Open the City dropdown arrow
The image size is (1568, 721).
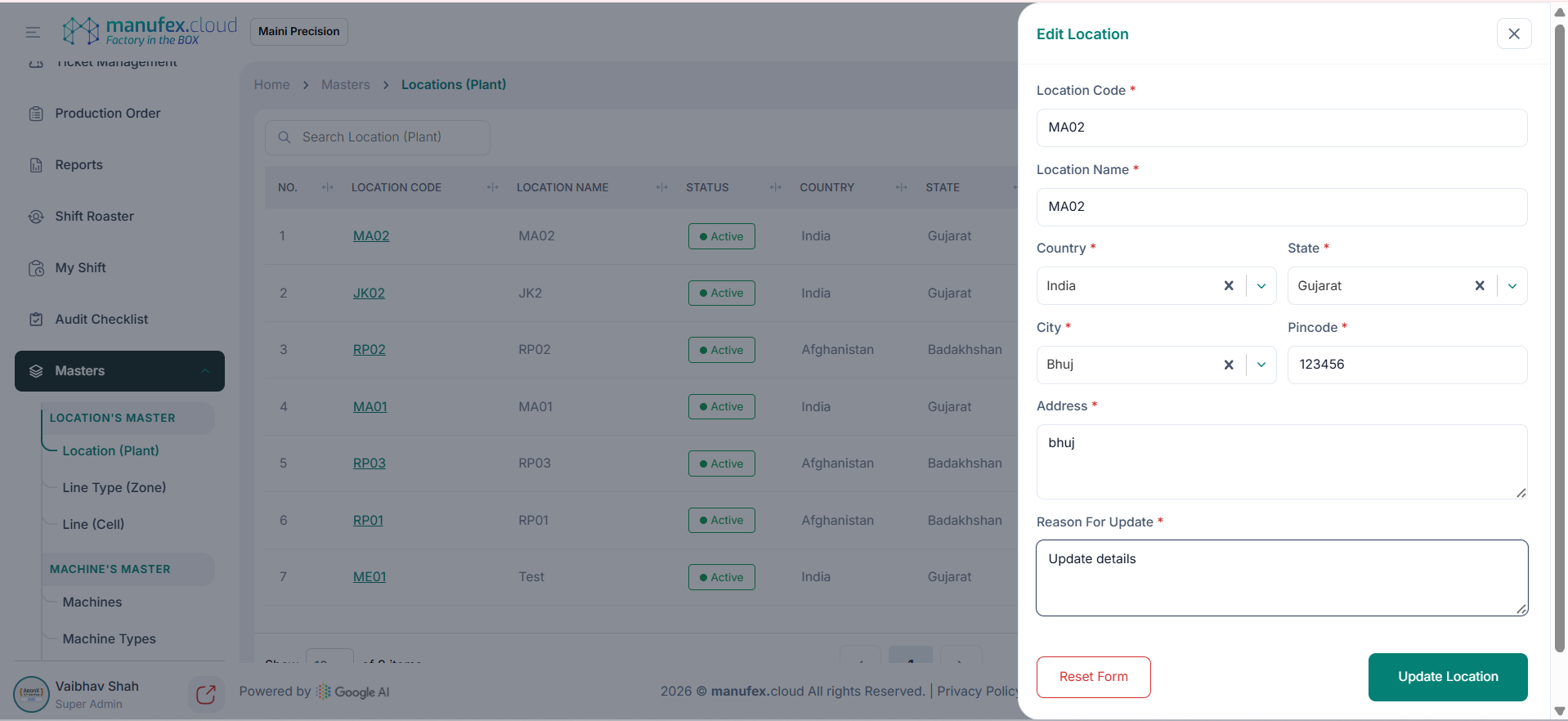click(x=1261, y=365)
